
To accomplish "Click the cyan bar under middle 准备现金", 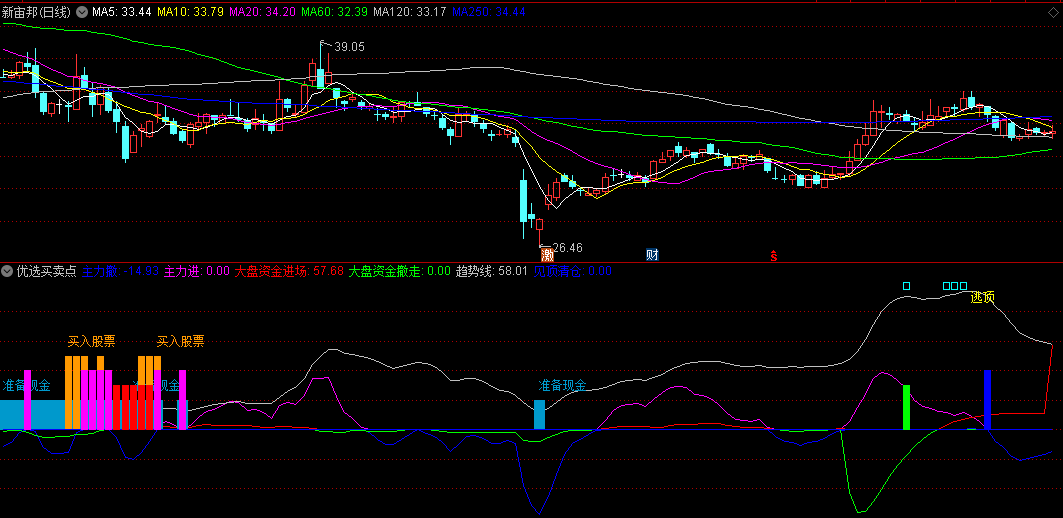I will (540, 414).
